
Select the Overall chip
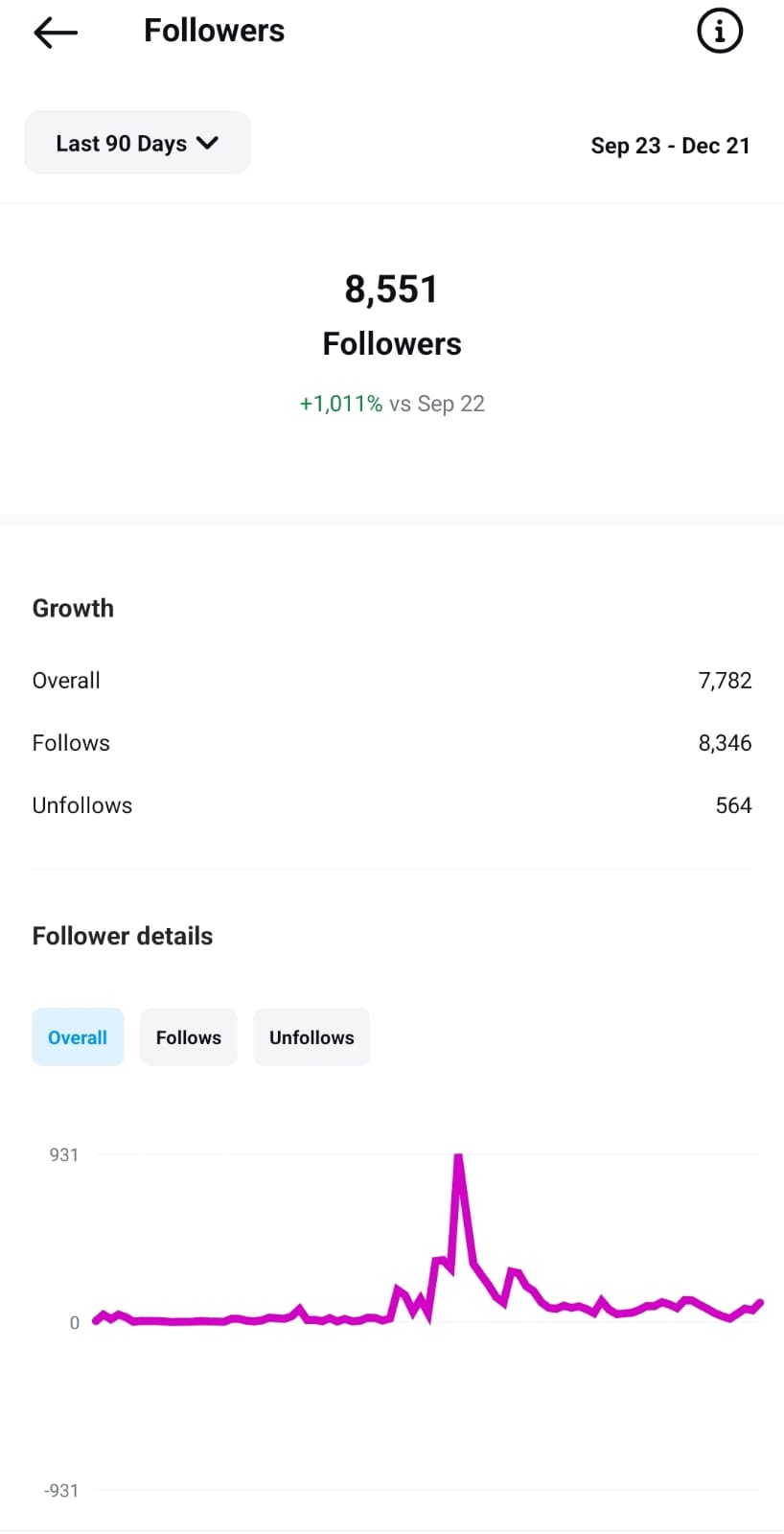[x=78, y=1037]
